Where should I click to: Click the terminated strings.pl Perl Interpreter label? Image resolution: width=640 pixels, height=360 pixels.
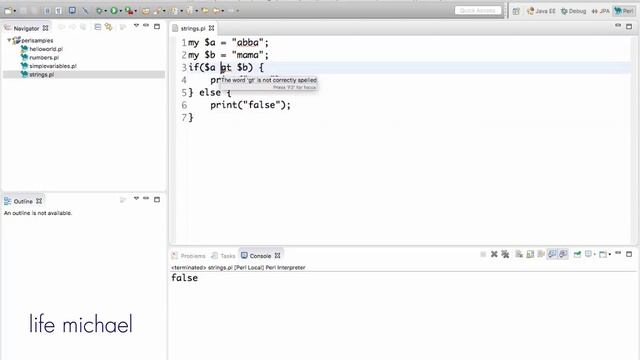coord(238,267)
